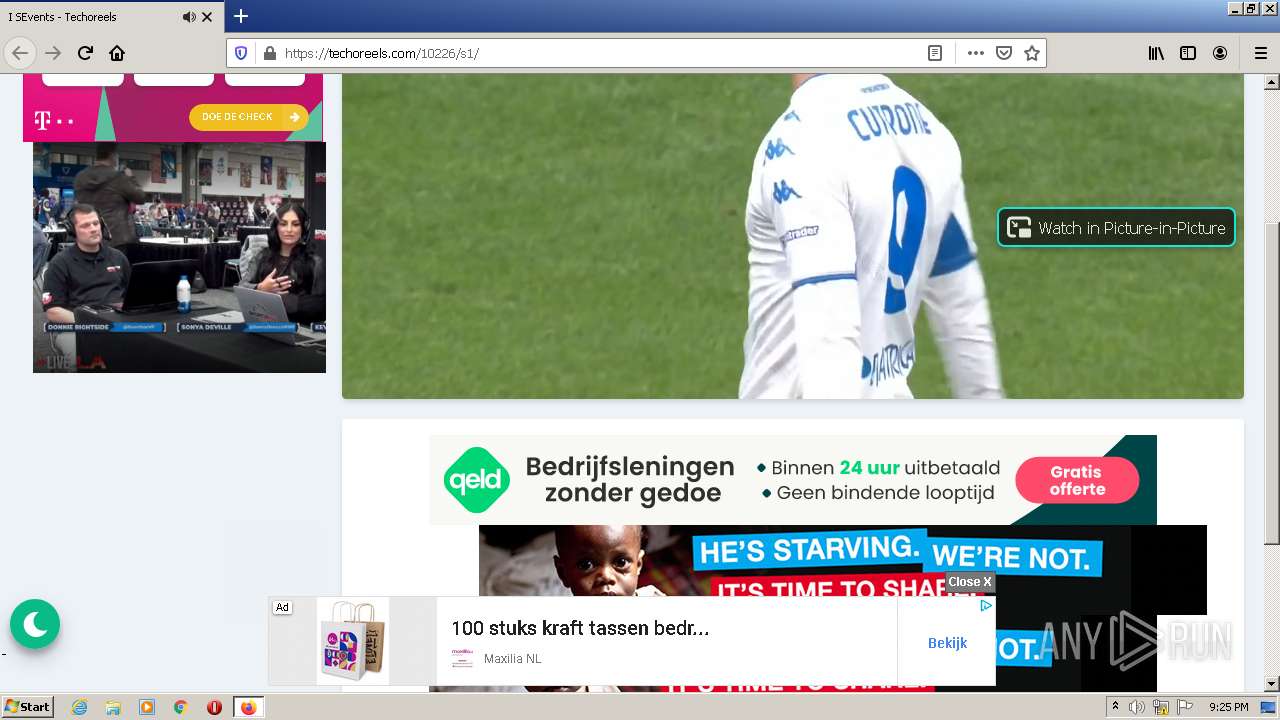Show hidden system tray icons
This screenshot has width=1280, height=720.
(x=1115, y=707)
